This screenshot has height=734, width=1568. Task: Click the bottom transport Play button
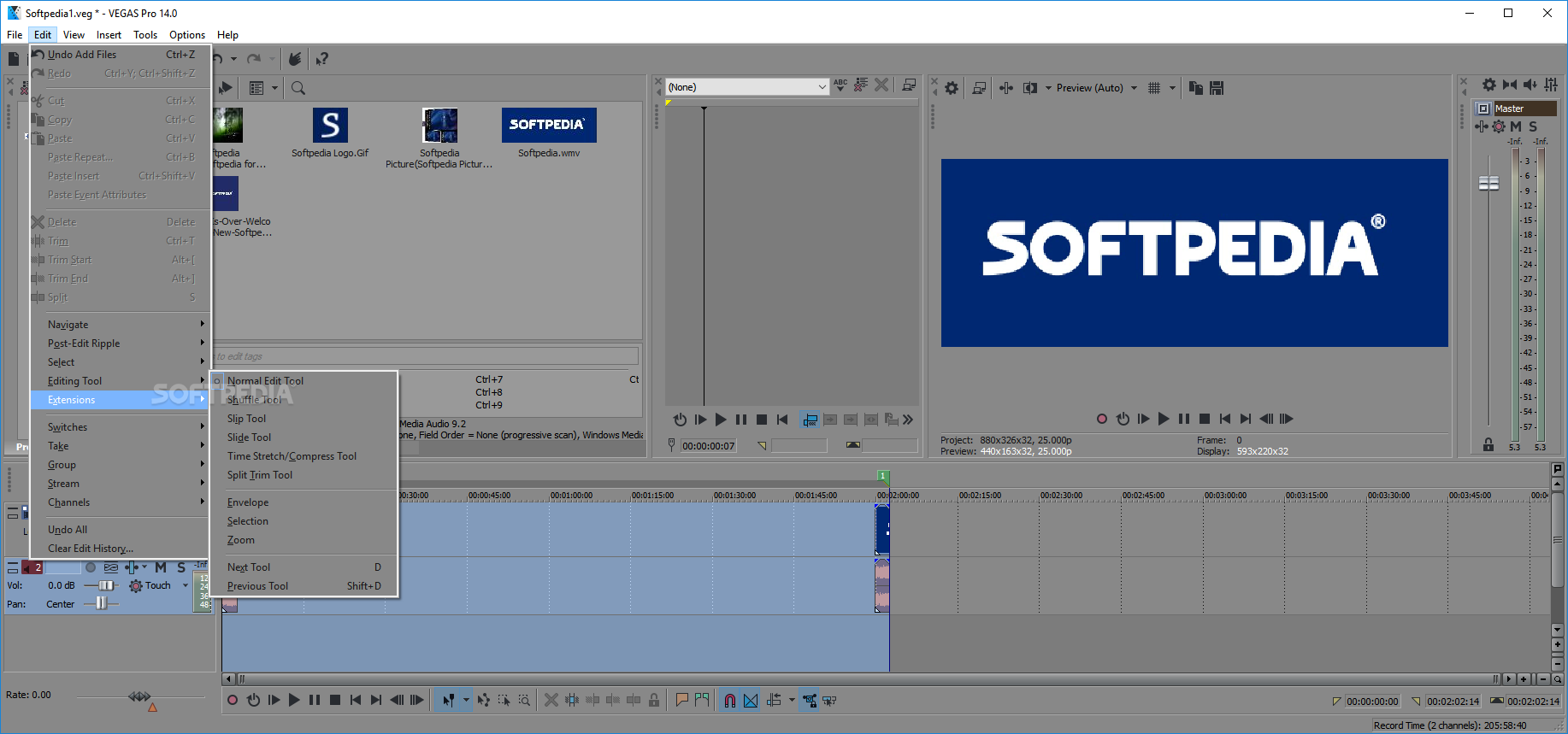[x=294, y=700]
